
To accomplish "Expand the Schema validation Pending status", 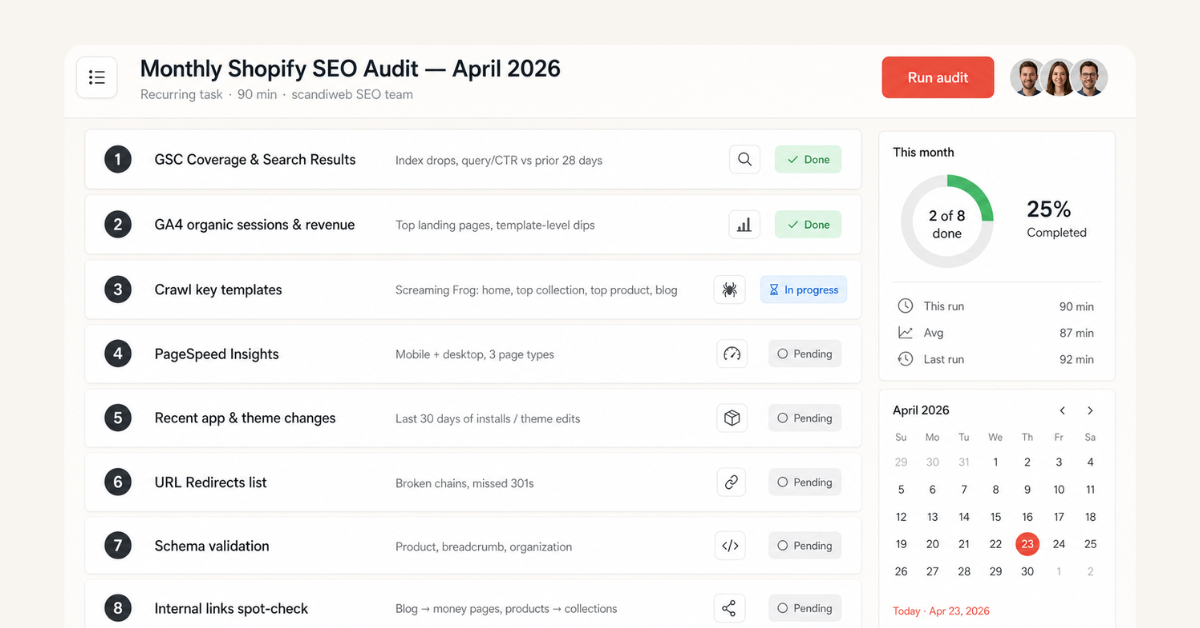I will [x=804, y=545].
